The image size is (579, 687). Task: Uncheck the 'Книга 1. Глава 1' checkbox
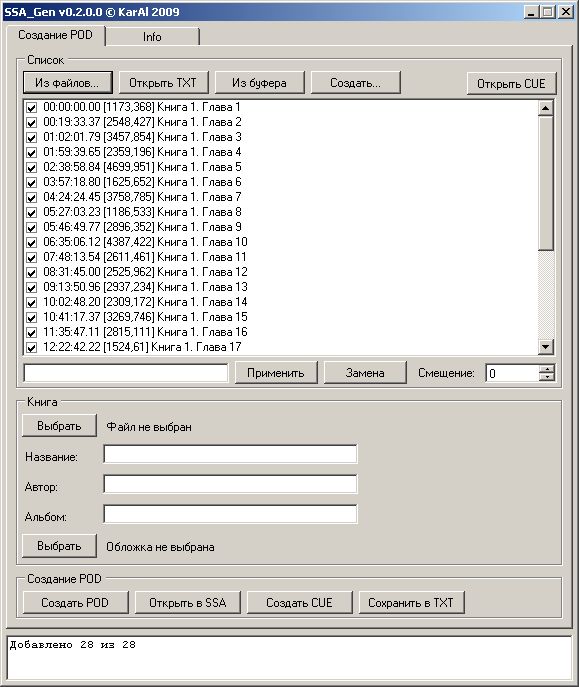(x=32, y=107)
